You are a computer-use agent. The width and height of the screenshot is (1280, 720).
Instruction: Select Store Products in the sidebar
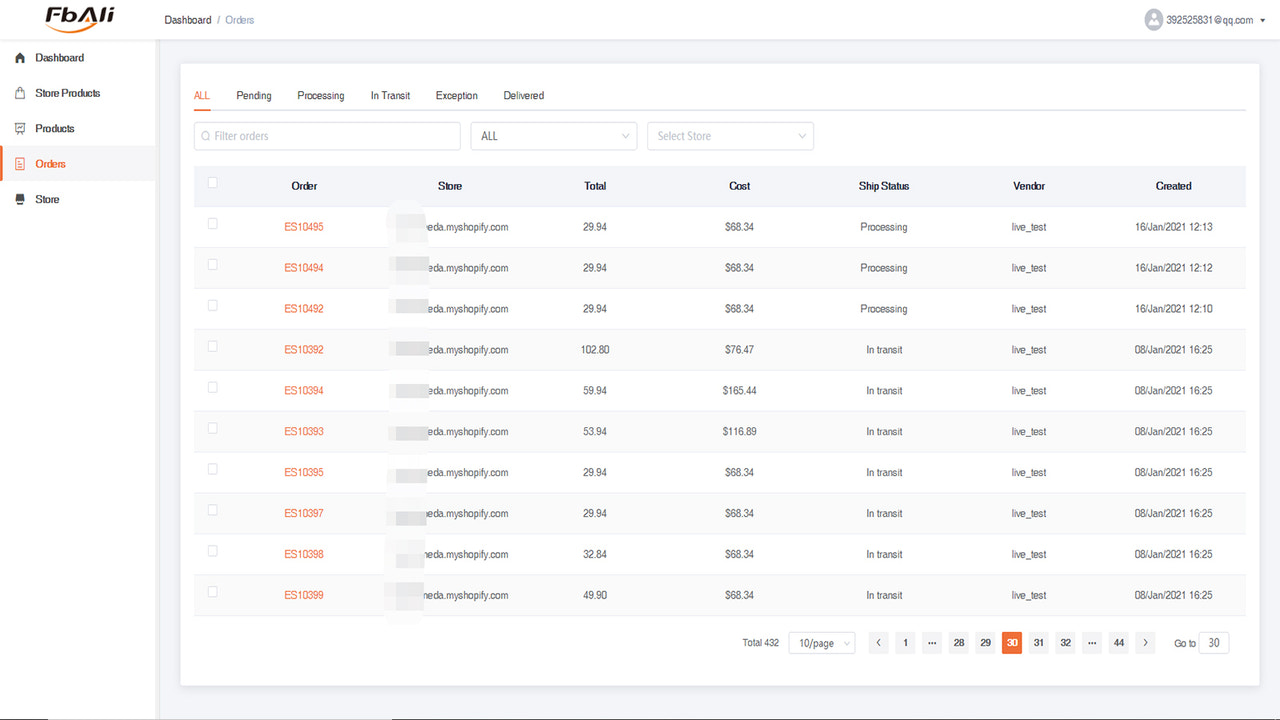67,92
